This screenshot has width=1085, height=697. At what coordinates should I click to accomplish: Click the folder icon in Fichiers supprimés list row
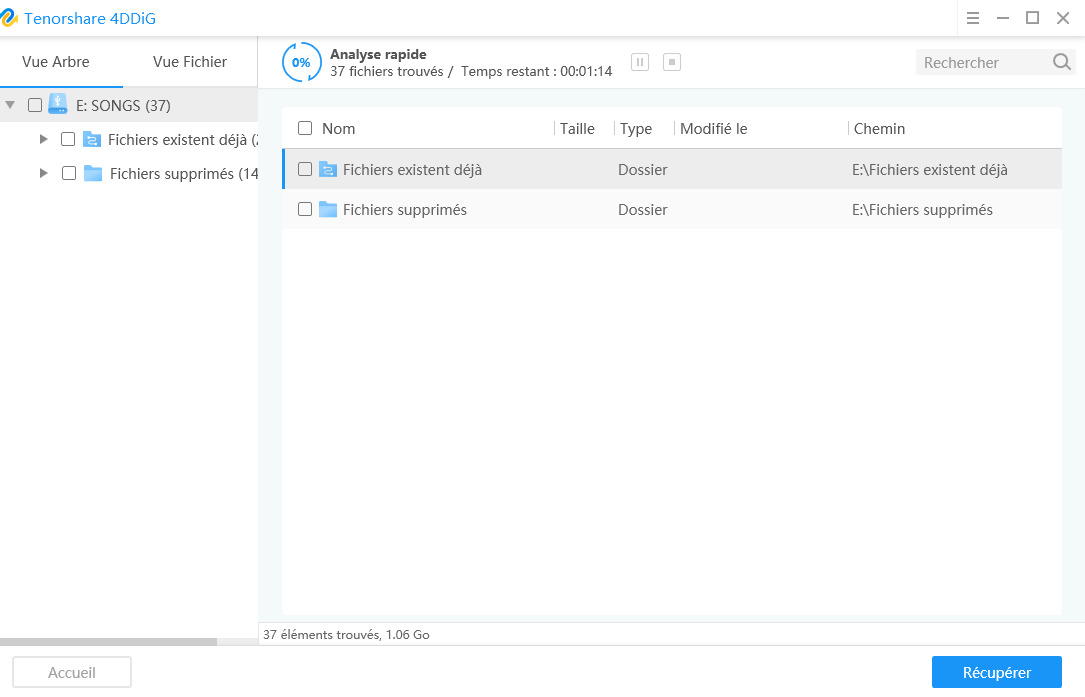pos(327,209)
